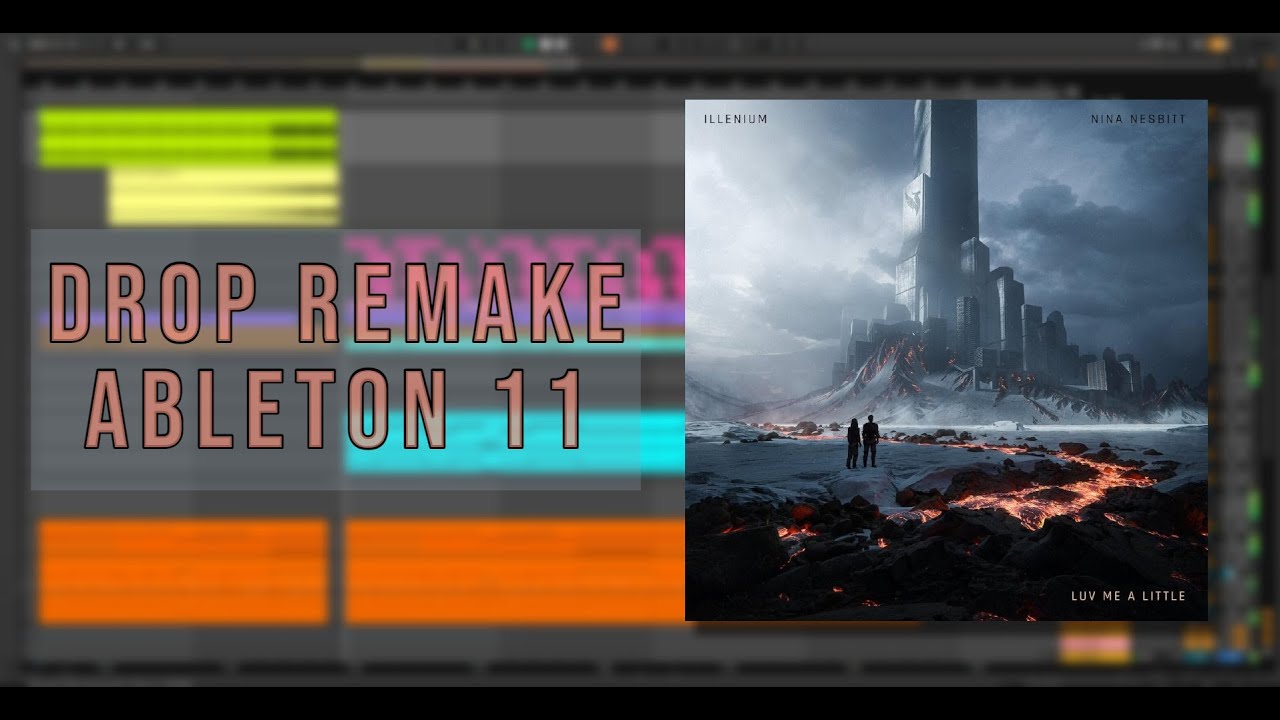Screen dimensions: 1280x720
Task: Click the "LUV ME A LITTLE" caption
Action: [x=1127, y=596]
